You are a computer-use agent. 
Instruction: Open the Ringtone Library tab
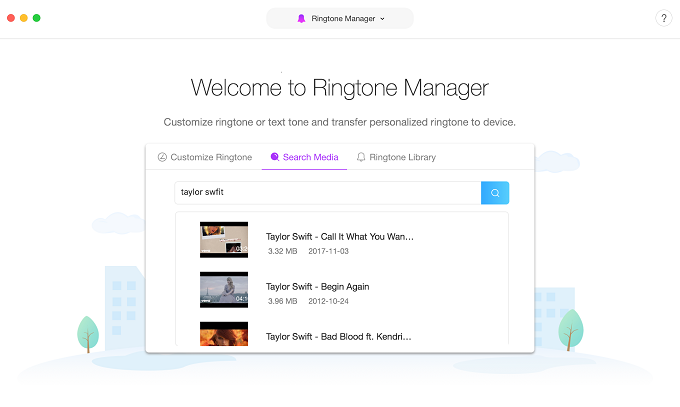(396, 157)
